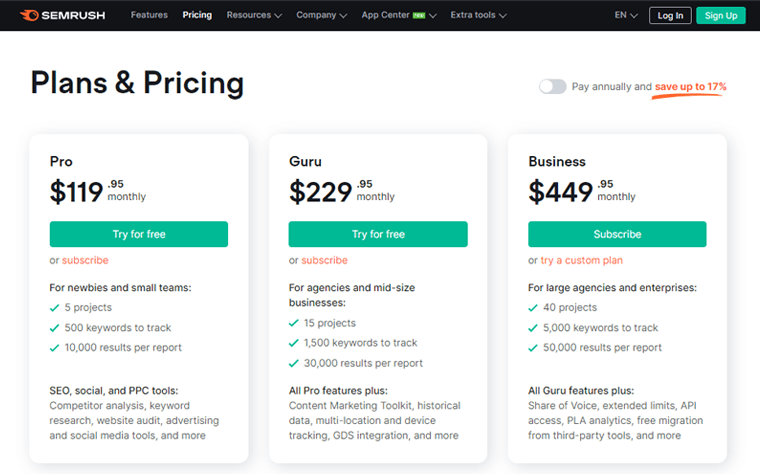This screenshot has height=474, width=760.
Task: Click subscribe link under Pro plan
Action: [85, 260]
